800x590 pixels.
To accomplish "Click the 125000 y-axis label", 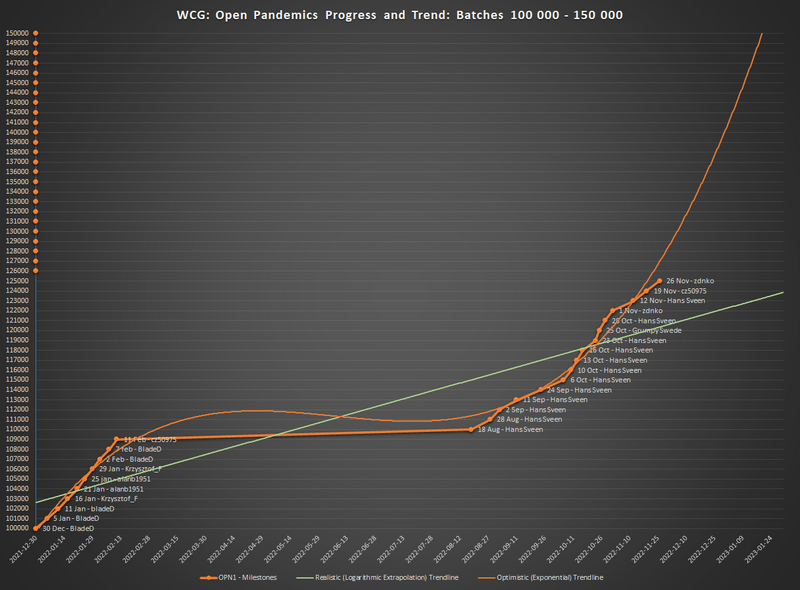I will (17, 281).
